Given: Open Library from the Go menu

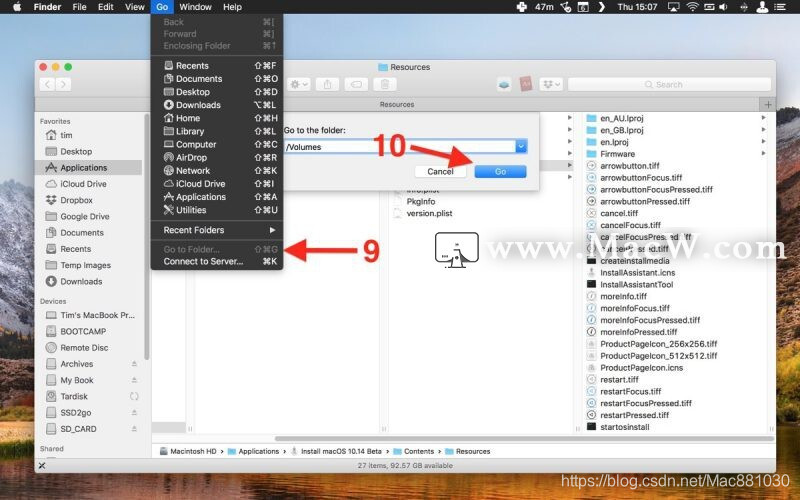Looking at the screenshot, I should [217, 131].
